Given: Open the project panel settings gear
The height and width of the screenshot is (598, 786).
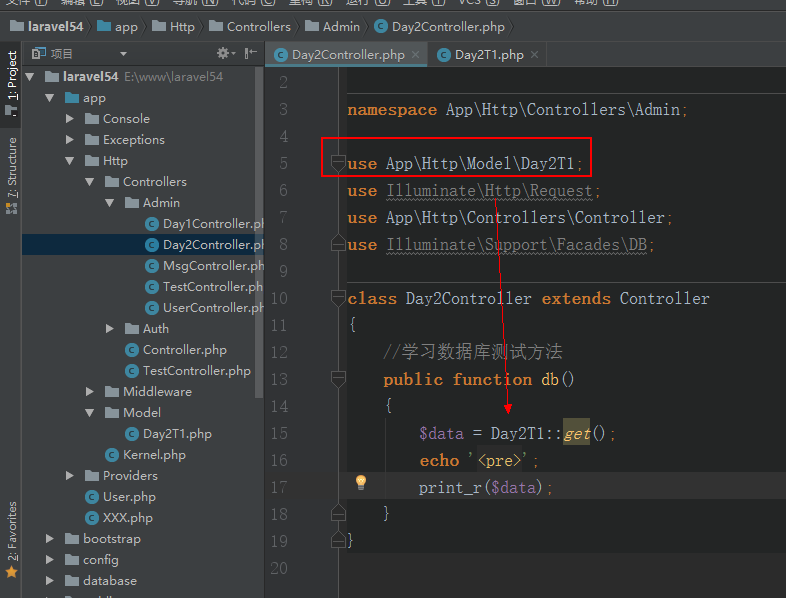Looking at the screenshot, I should (x=224, y=53).
